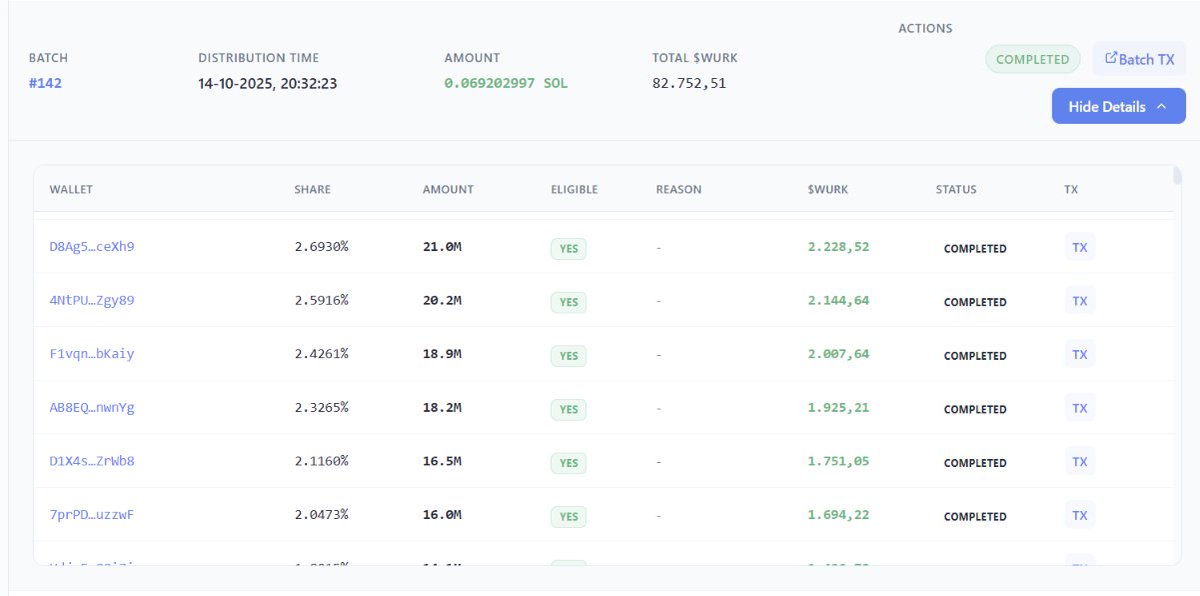1200x596 pixels.
Task: View TX for wallet F1vqn…bKaiy
Action: (1079, 354)
